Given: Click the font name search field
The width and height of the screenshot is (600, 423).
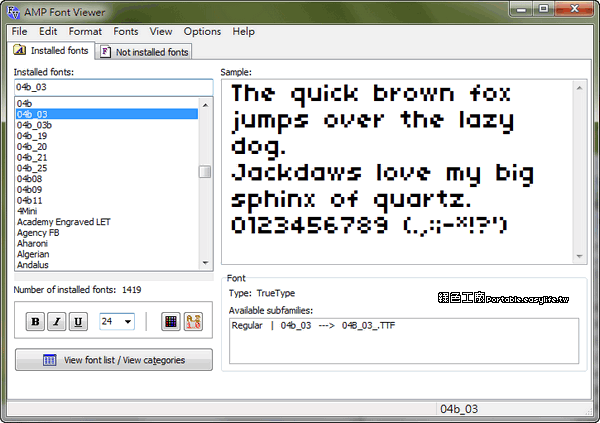Looking at the screenshot, I should (x=114, y=87).
